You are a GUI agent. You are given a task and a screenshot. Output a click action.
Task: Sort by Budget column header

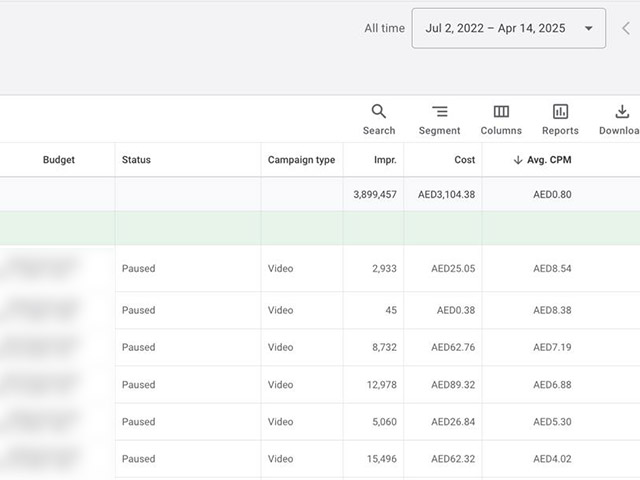click(x=59, y=160)
